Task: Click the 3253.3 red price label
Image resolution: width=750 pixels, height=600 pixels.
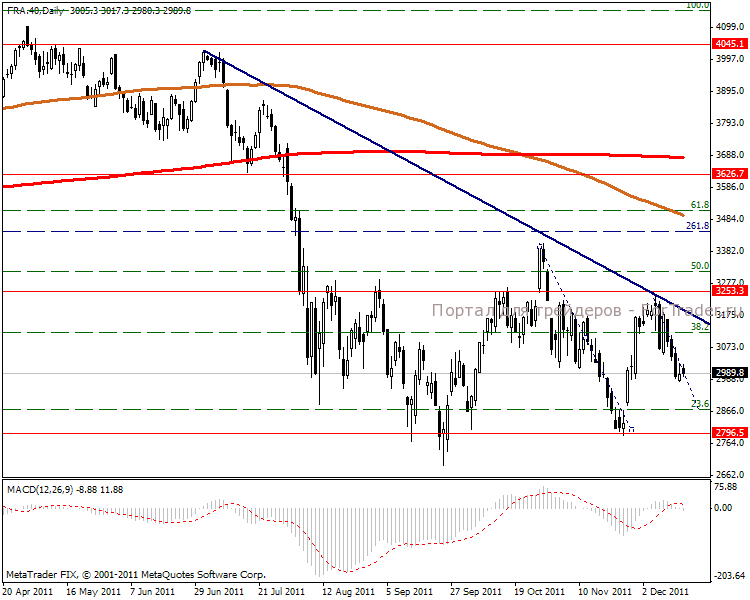Action: pyautogui.click(x=730, y=291)
